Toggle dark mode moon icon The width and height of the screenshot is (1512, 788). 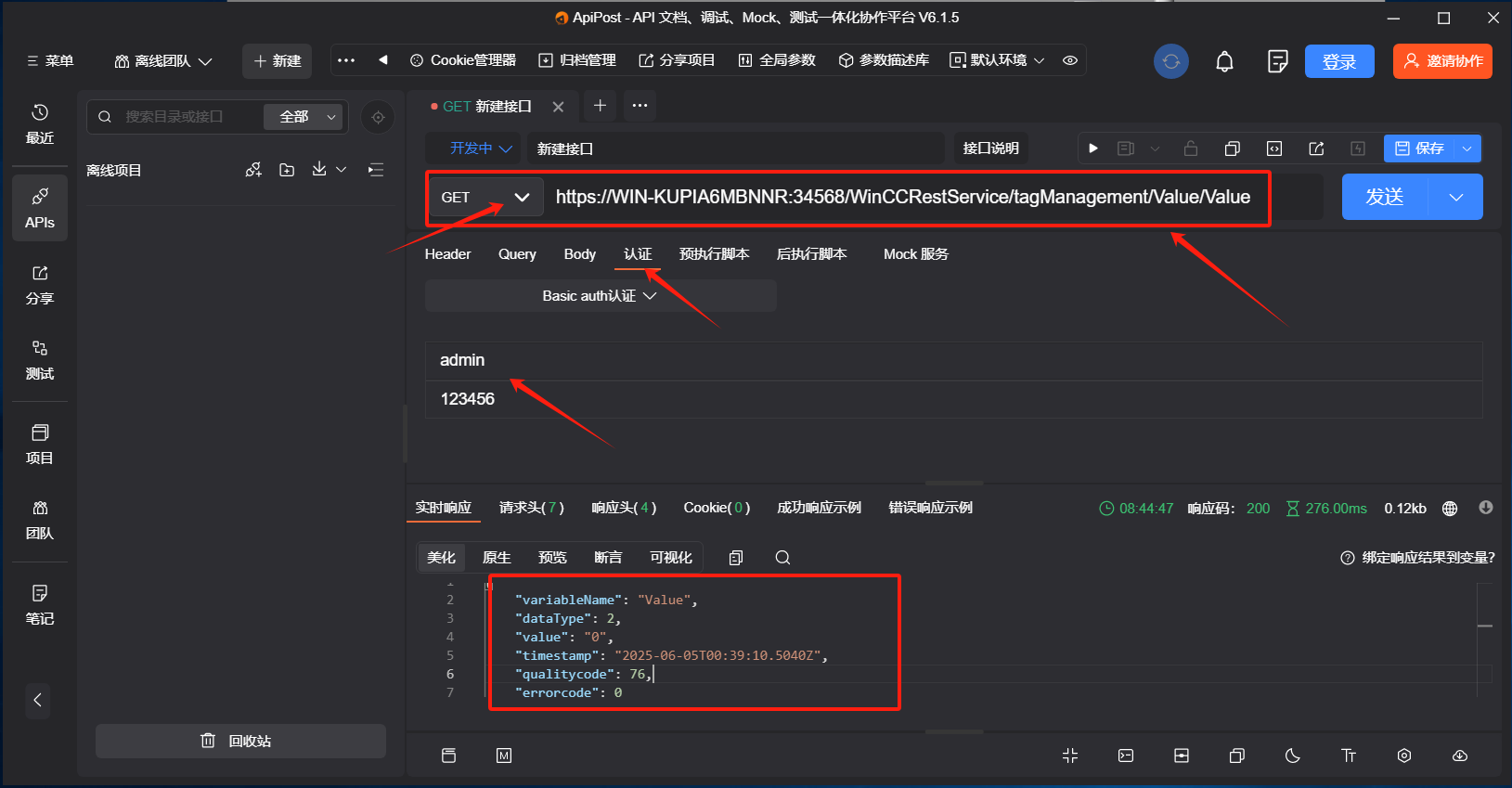(x=1293, y=756)
